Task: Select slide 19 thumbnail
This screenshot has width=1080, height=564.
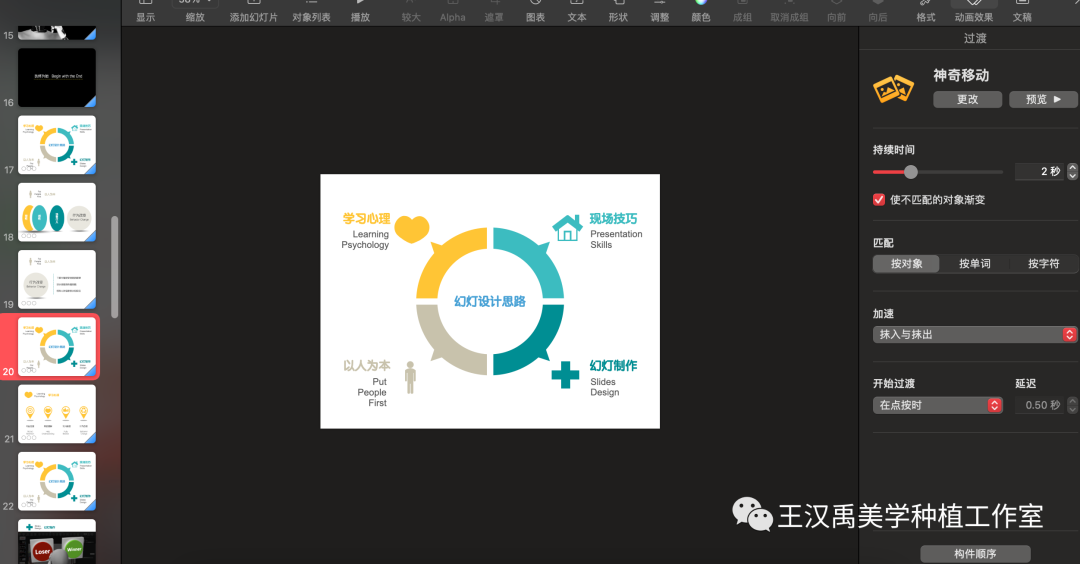Action: tap(56, 279)
